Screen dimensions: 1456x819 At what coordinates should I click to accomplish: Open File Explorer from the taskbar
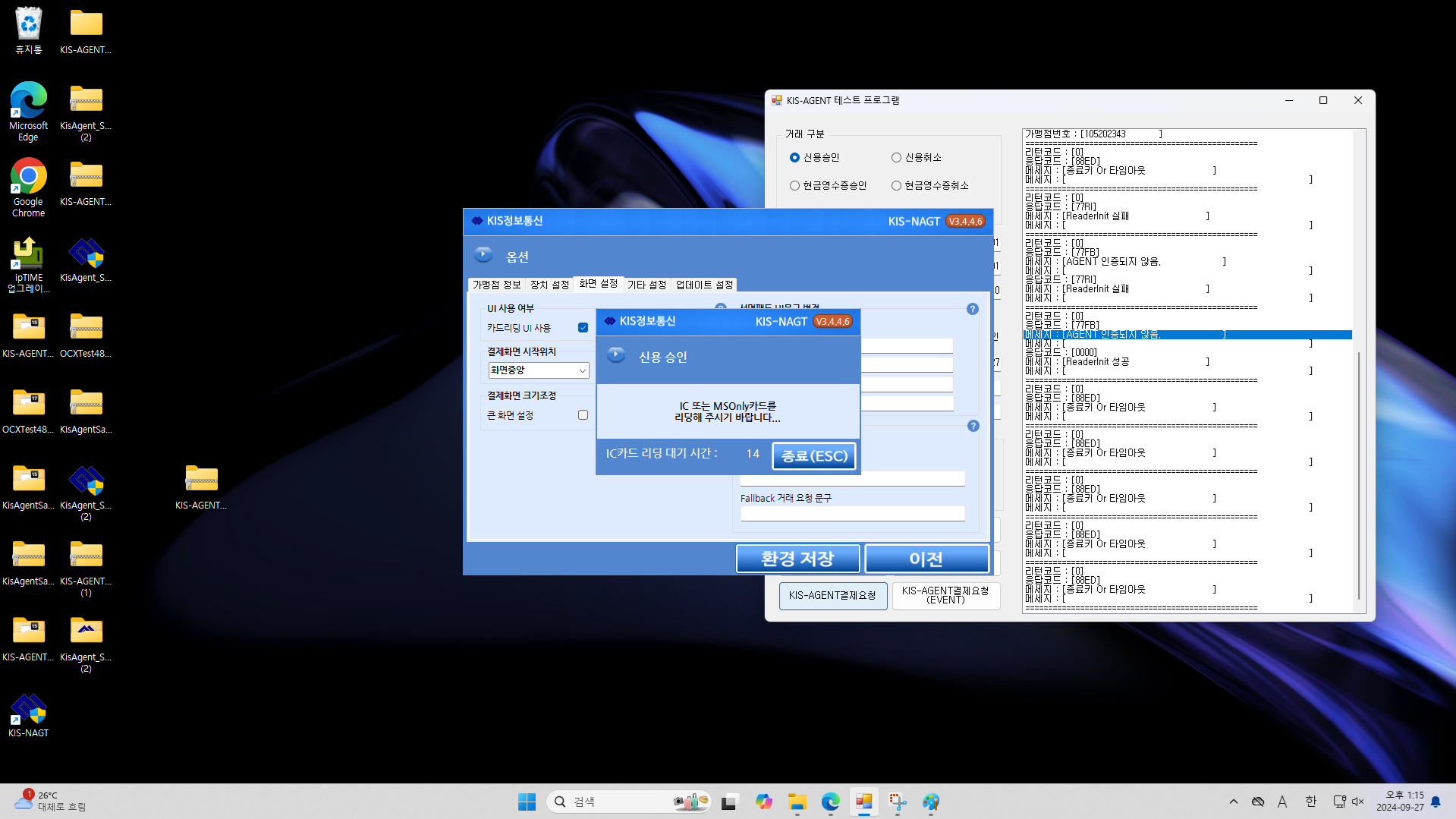[x=797, y=802]
